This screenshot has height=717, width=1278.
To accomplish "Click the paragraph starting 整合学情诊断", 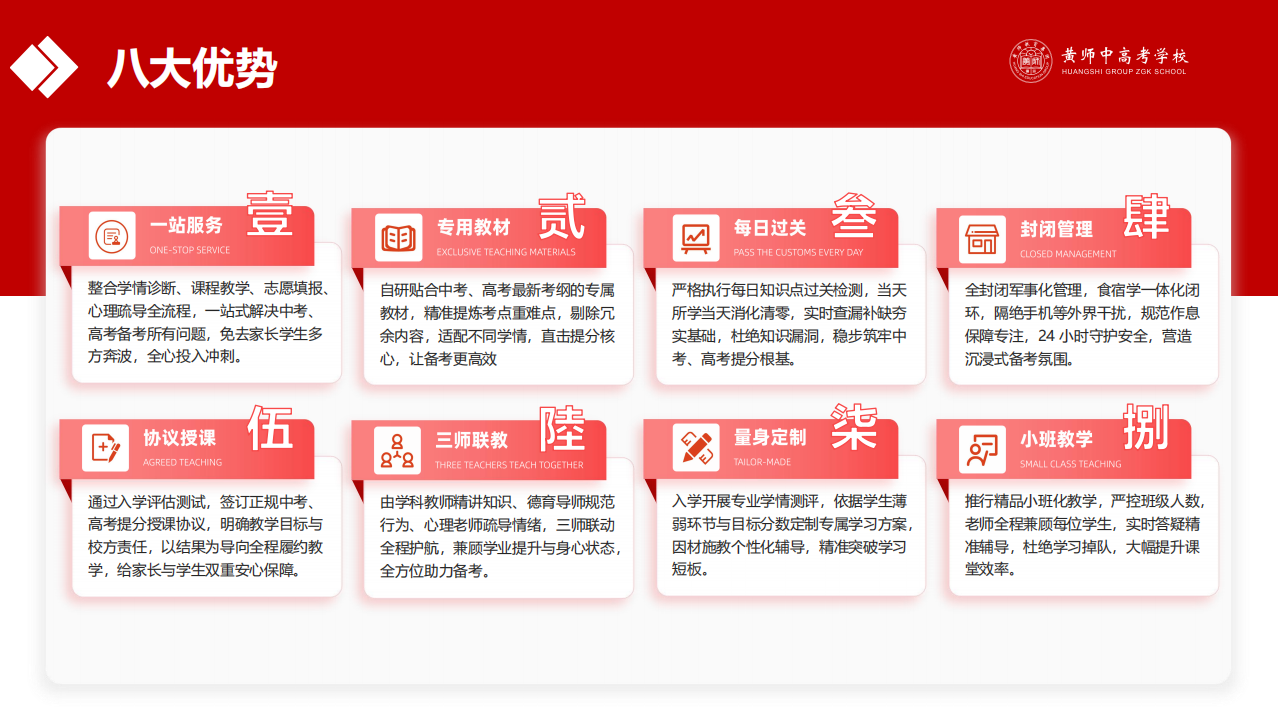I will tap(208, 321).
